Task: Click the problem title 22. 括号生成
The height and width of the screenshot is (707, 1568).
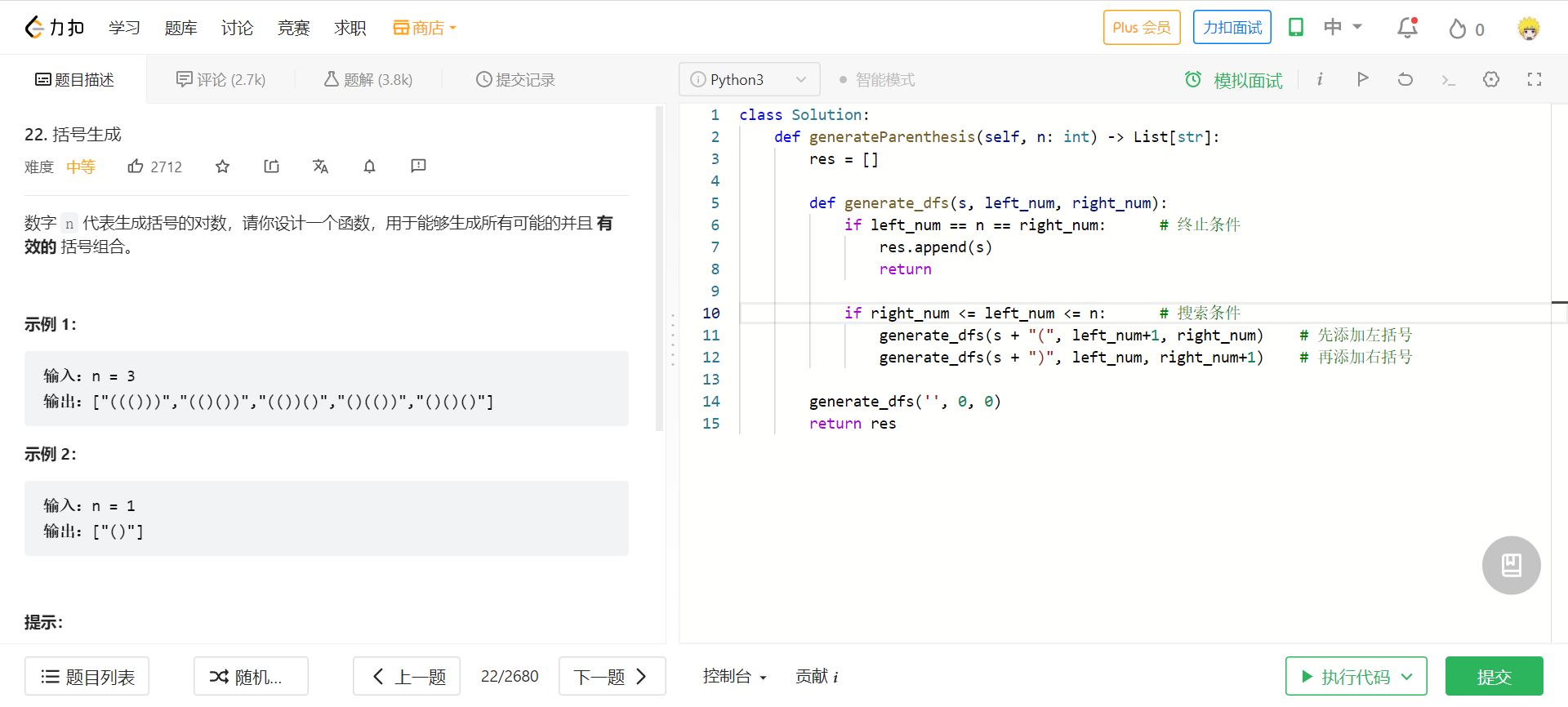Action: coord(73,134)
